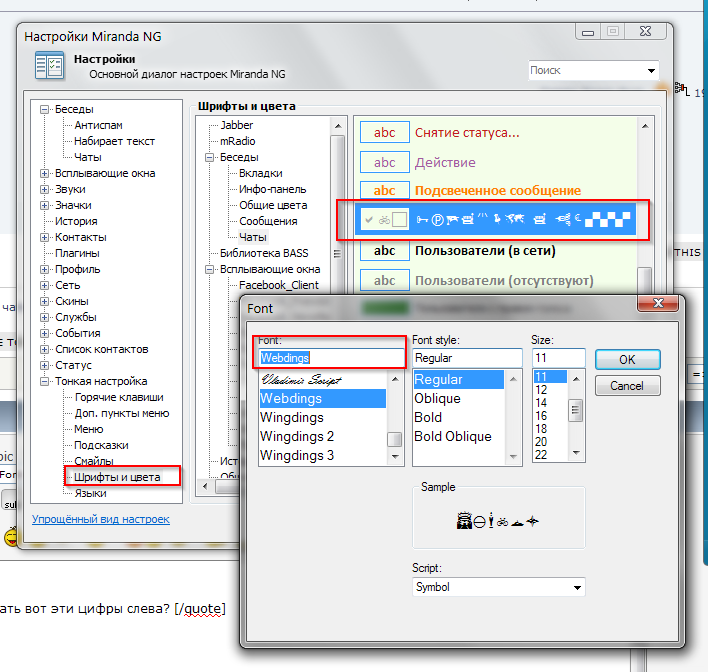The width and height of the screenshot is (708, 672).
Task: Select Библиотека BASS font group
Action: pyautogui.click(x=264, y=253)
